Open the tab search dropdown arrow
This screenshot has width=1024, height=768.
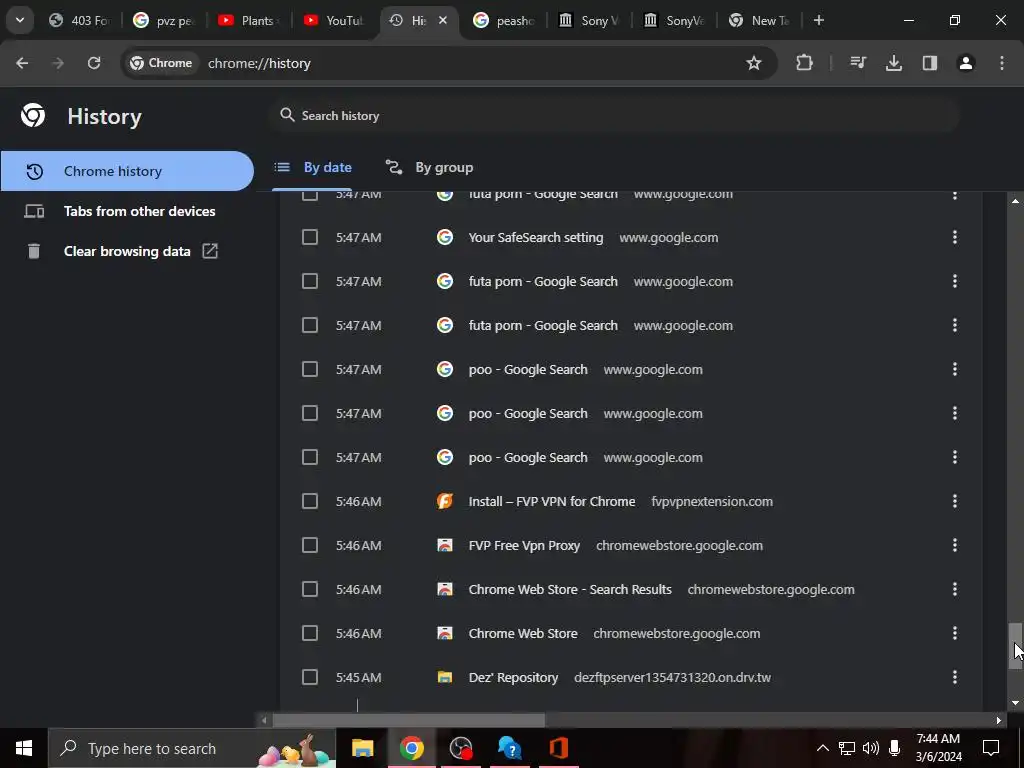(20, 20)
